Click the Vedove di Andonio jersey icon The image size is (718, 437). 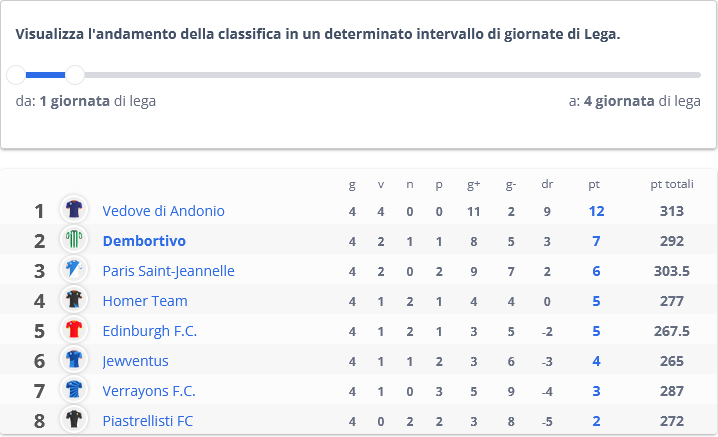coord(74,209)
